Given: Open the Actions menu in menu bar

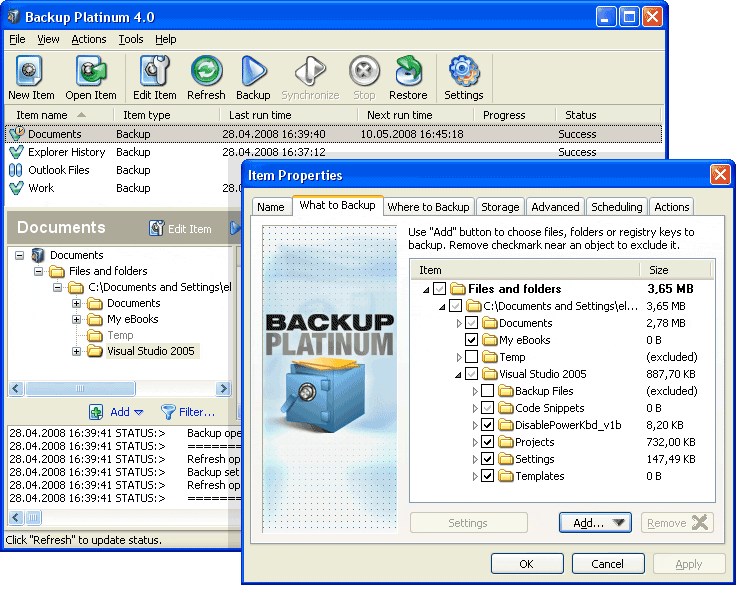Looking at the screenshot, I should 88,39.
